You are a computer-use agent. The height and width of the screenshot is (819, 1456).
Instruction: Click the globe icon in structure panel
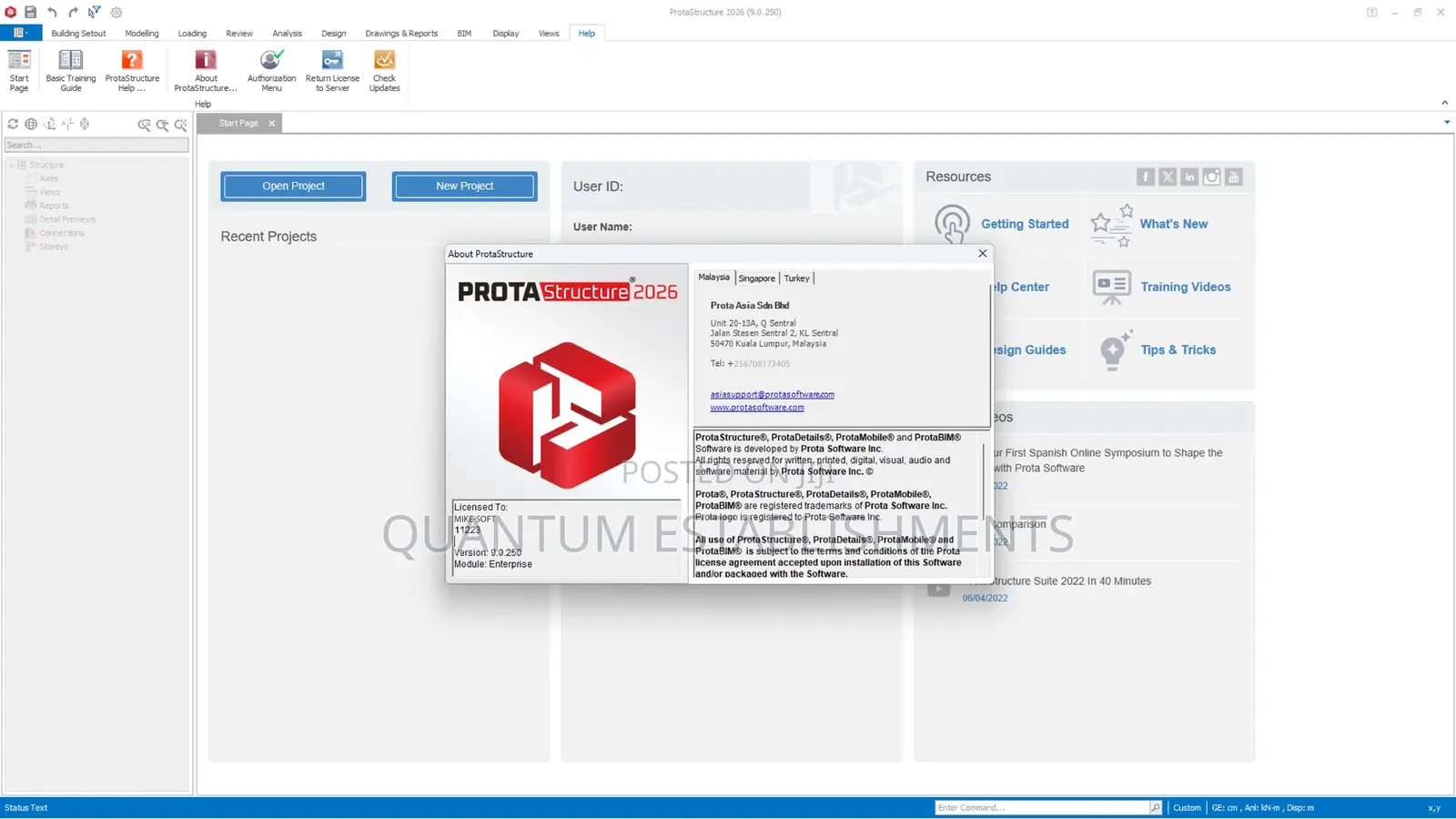(31, 124)
